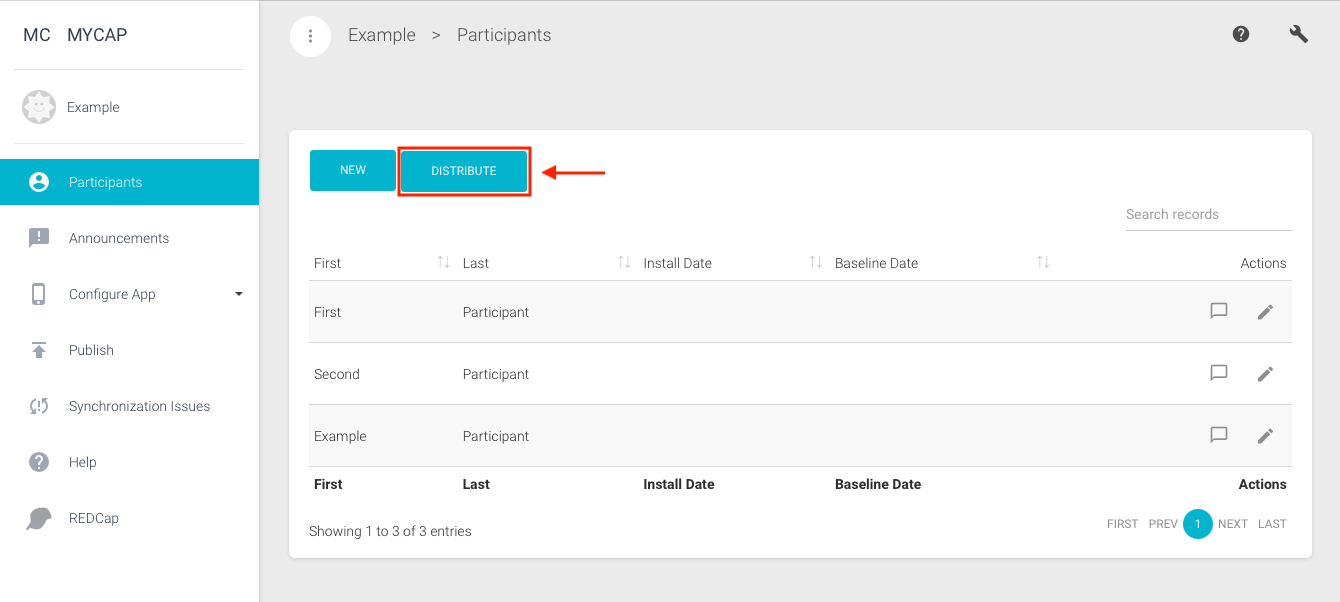Select the Publish upload icon
Viewport: 1340px width, 602px height.
tap(38, 350)
